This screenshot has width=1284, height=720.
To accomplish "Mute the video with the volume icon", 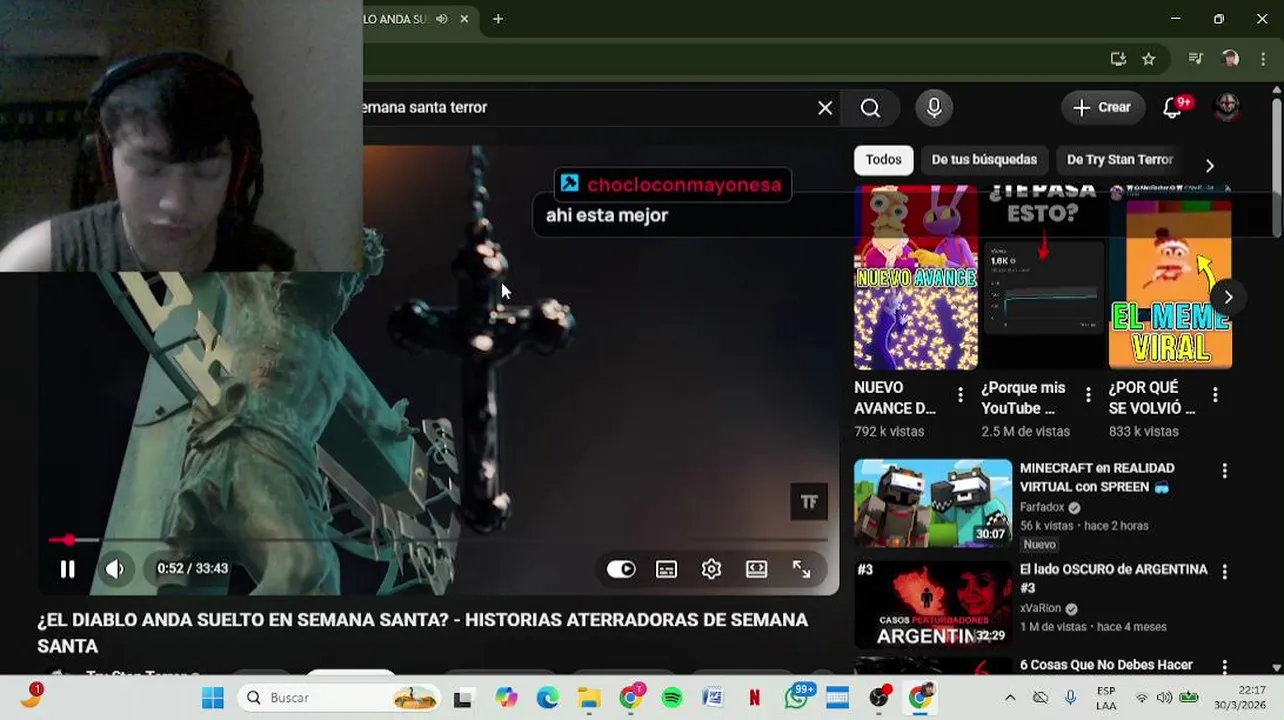I will (x=114, y=569).
